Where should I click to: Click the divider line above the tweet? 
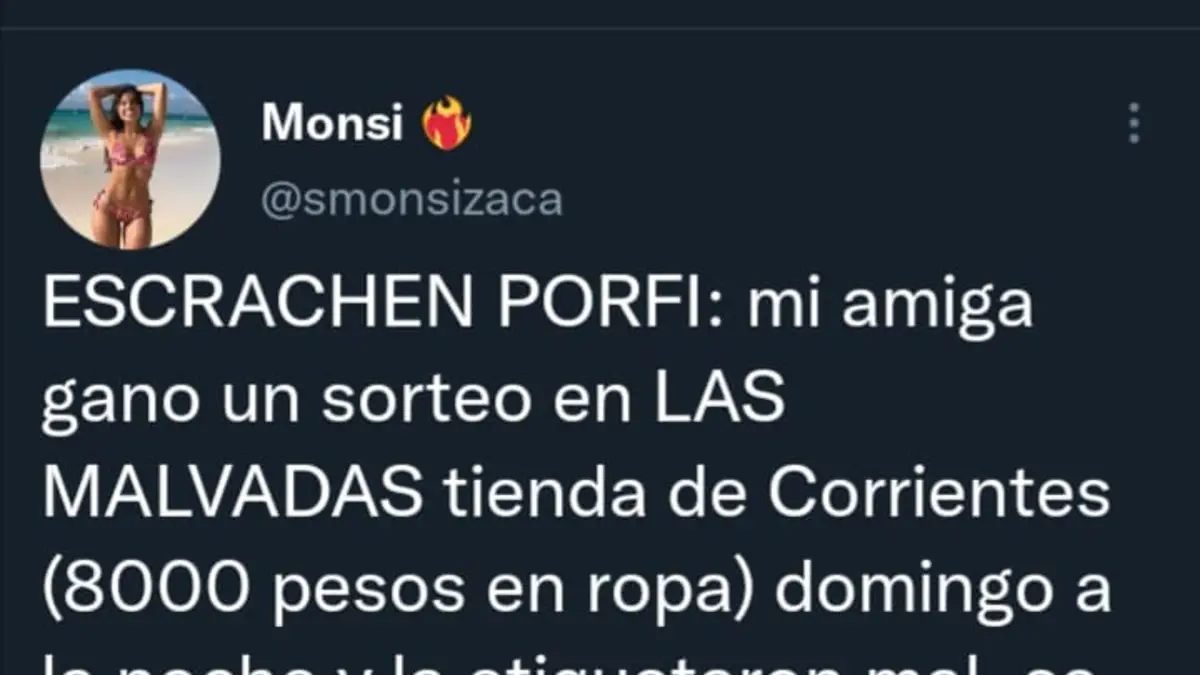point(600,27)
